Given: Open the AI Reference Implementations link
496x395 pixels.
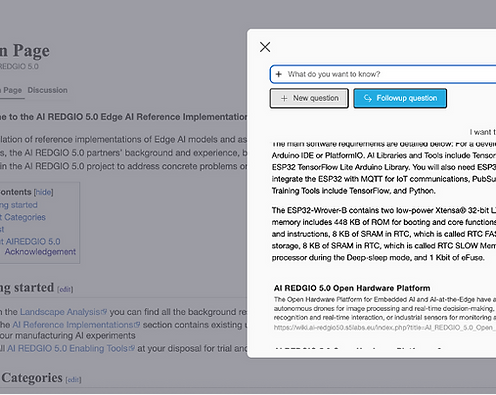Looking at the screenshot, I should pyautogui.click(x=76, y=325).
